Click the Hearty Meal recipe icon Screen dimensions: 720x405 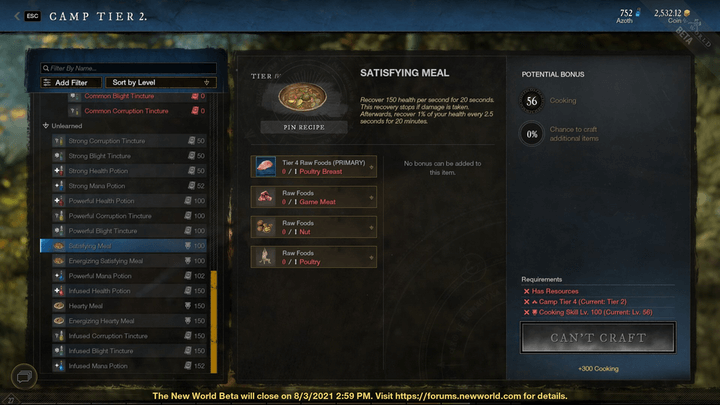(59, 306)
